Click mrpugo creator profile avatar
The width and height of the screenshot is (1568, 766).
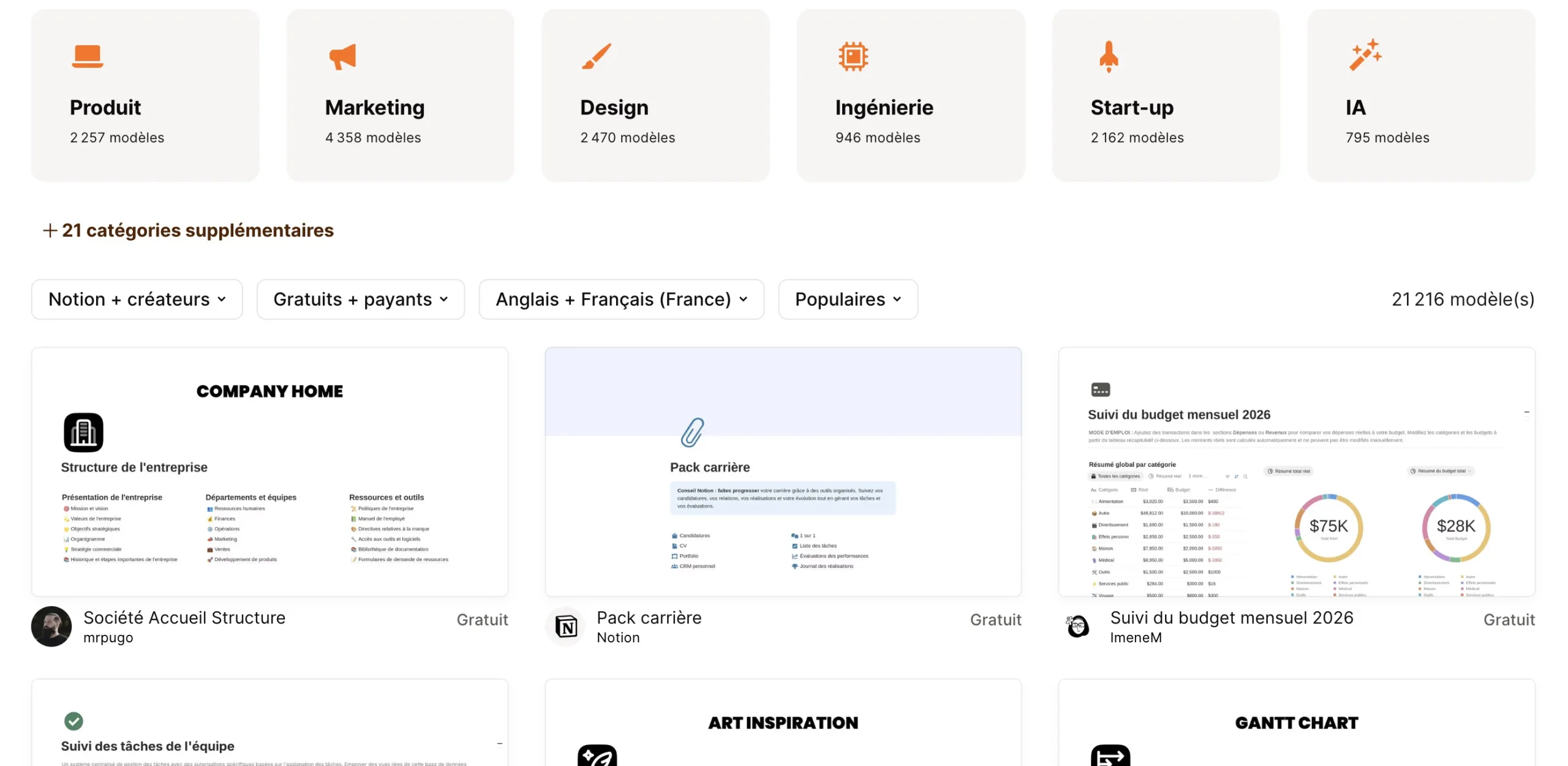(51, 626)
